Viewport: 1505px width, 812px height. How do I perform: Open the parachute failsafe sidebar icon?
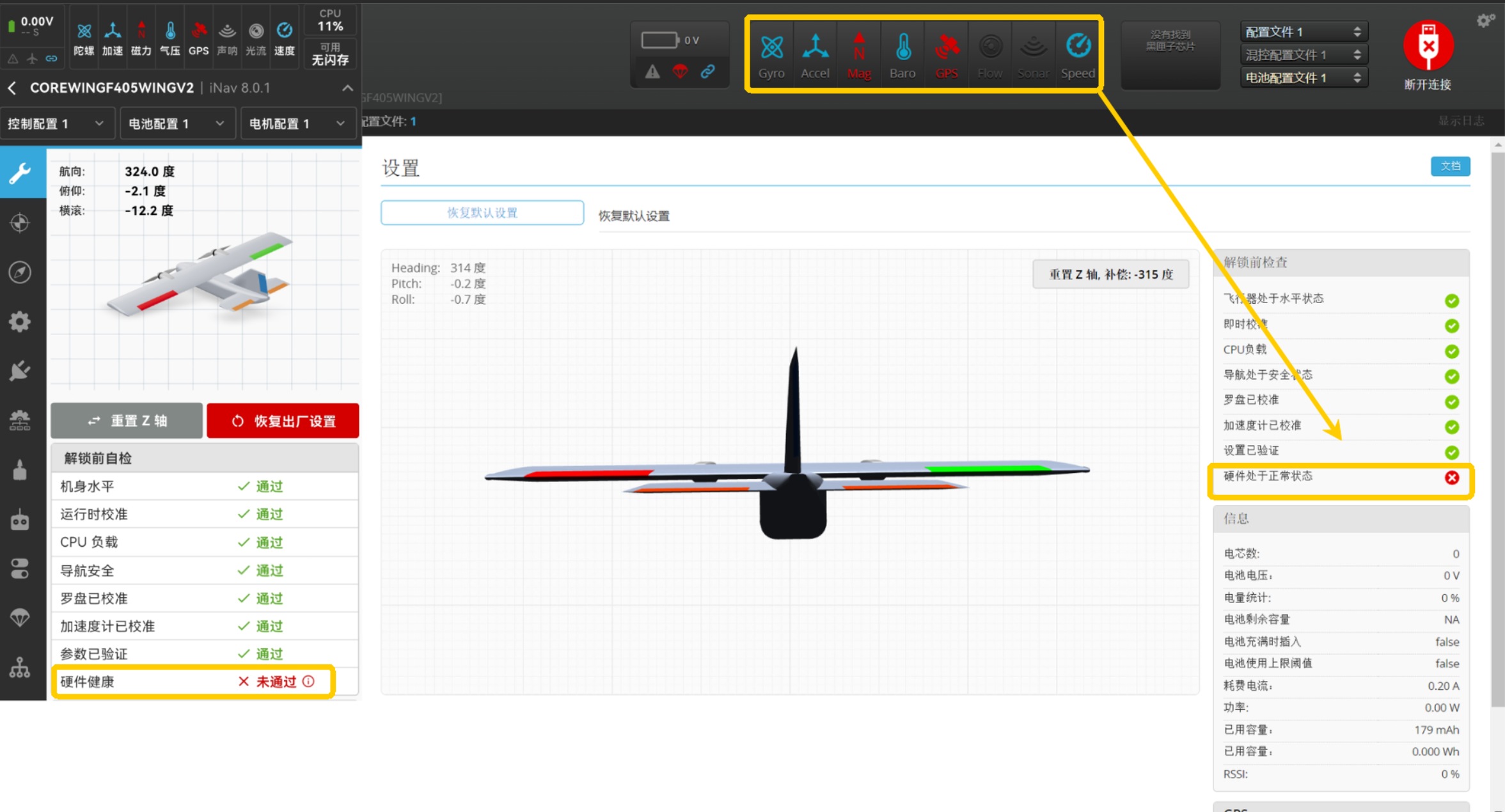20,618
